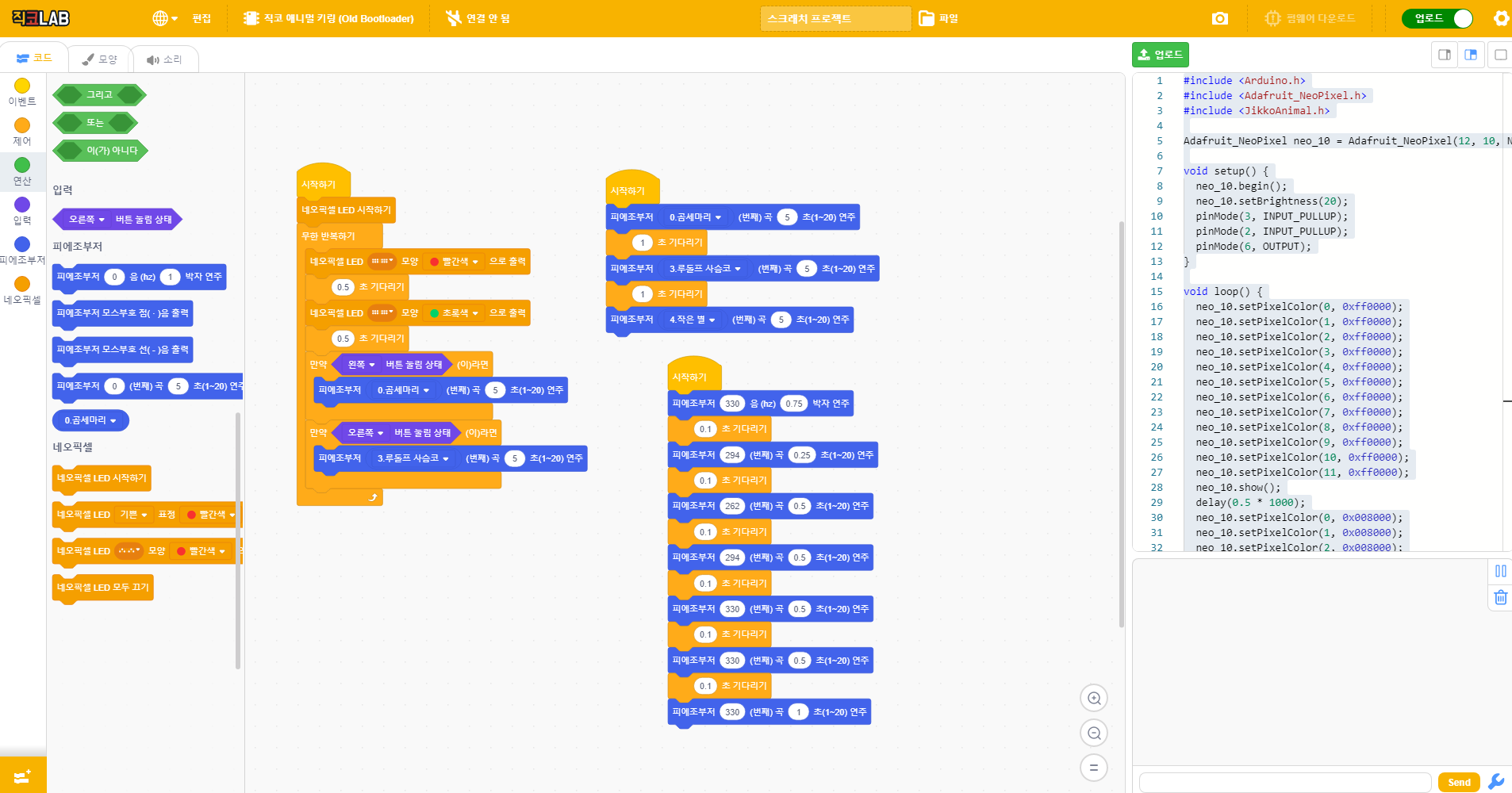Screen dimensions: 1512x793
Task: Switch to the split code view layout
Action: coord(1470,55)
